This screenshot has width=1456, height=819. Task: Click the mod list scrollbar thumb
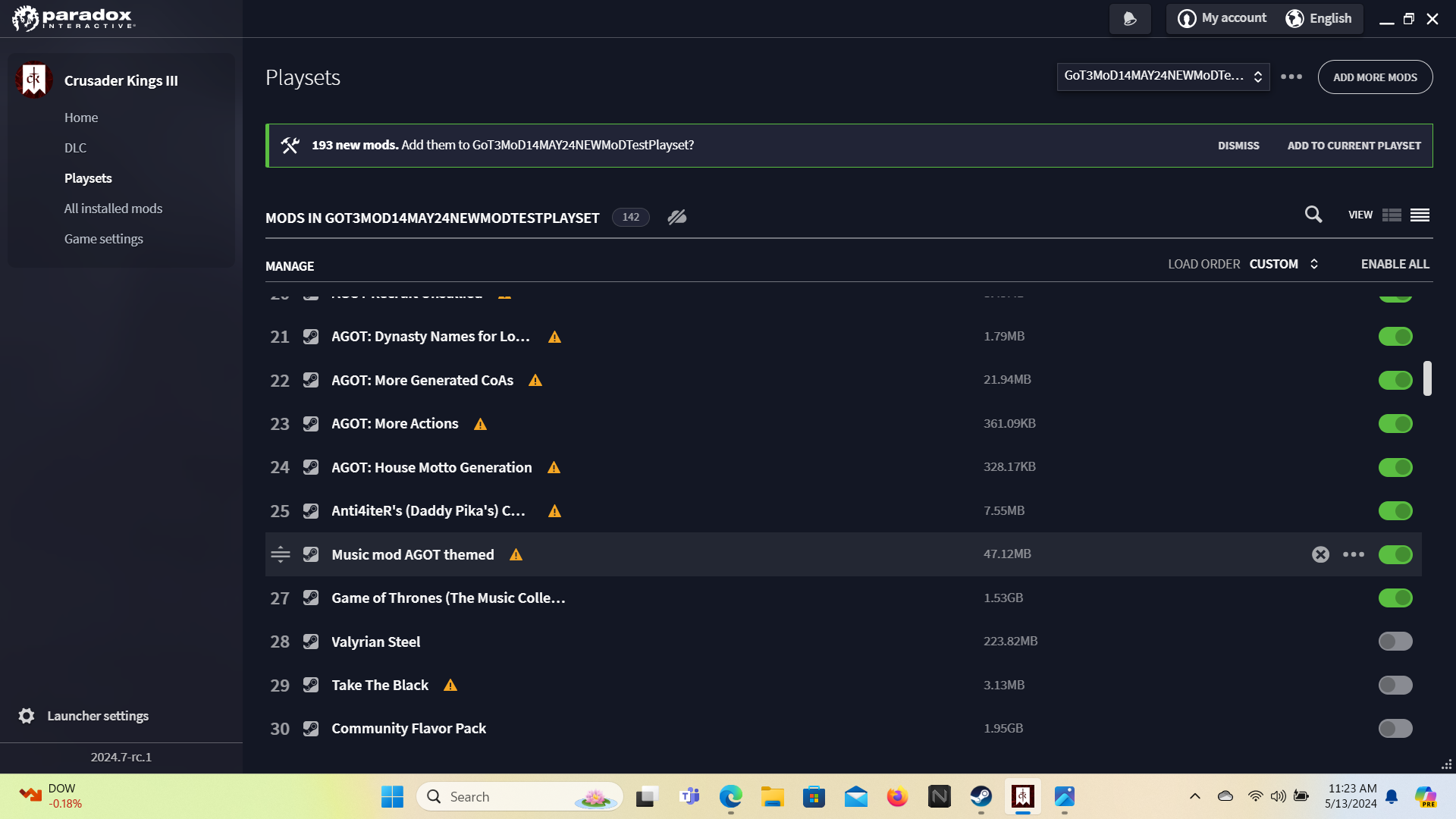1427,378
